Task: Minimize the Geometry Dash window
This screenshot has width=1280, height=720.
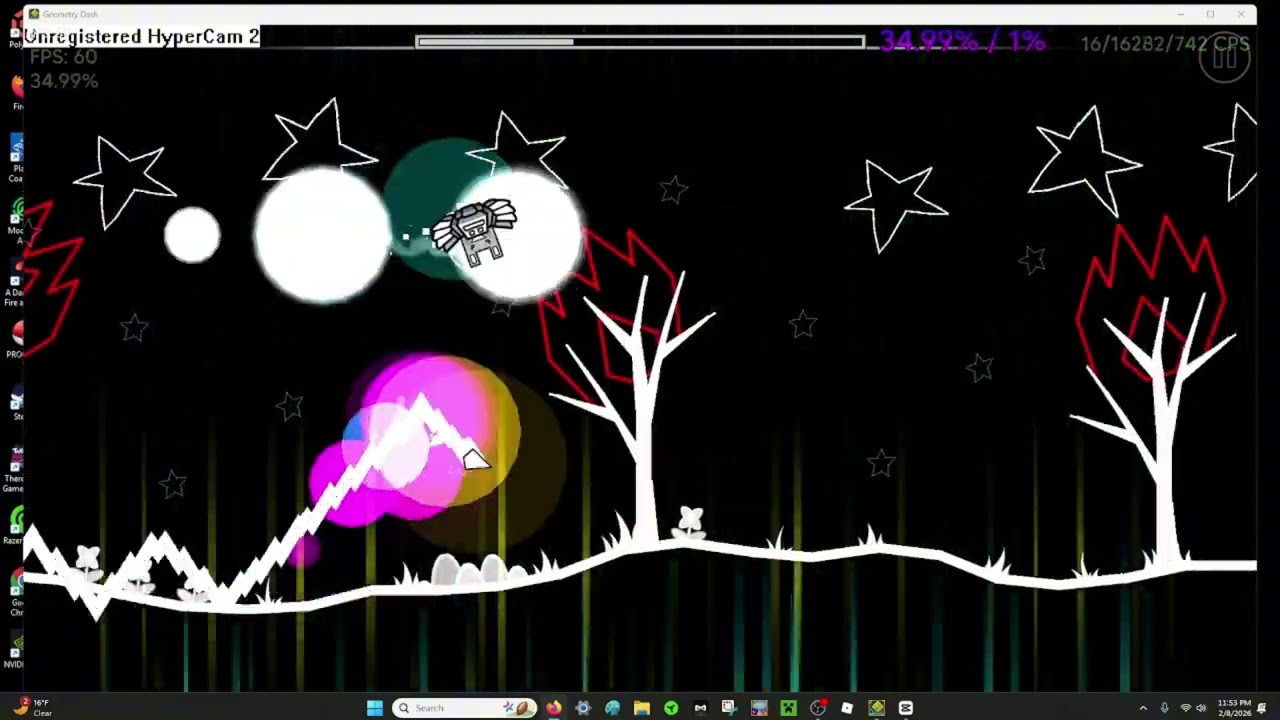Action: point(1180,14)
